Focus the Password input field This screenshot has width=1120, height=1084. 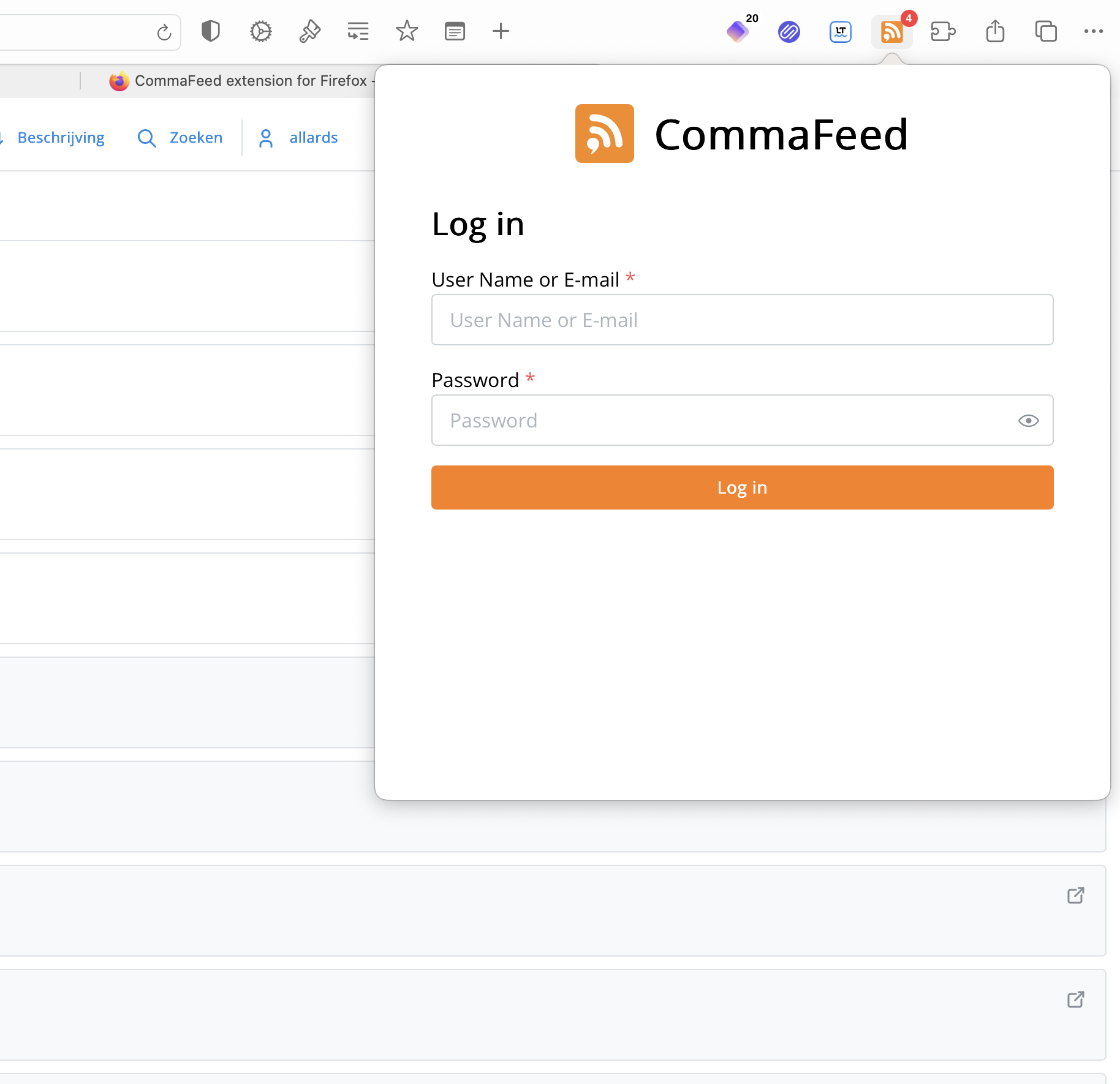pyautogui.click(x=723, y=421)
